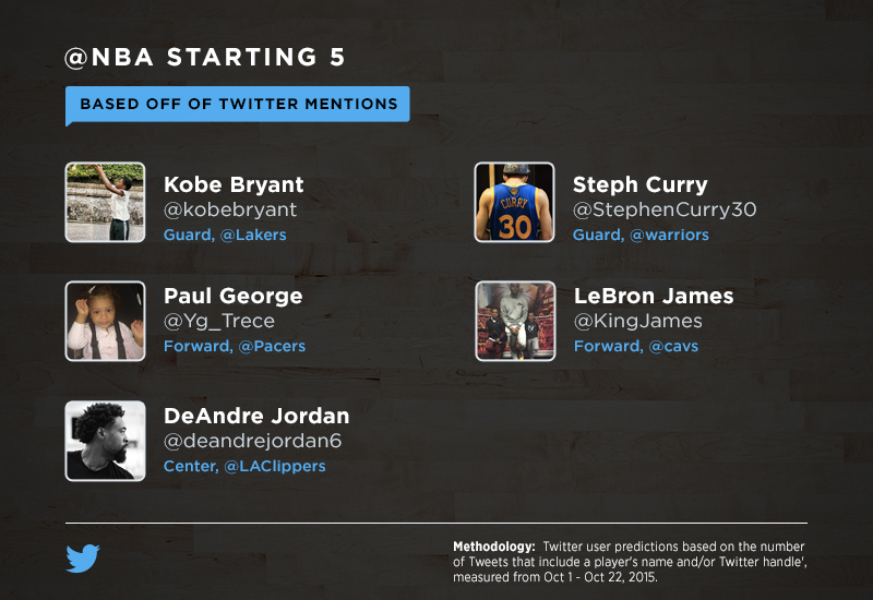Open the @StephenCurry30 handle
Image resolution: width=873 pixels, height=600 pixels.
click(665, 210)
